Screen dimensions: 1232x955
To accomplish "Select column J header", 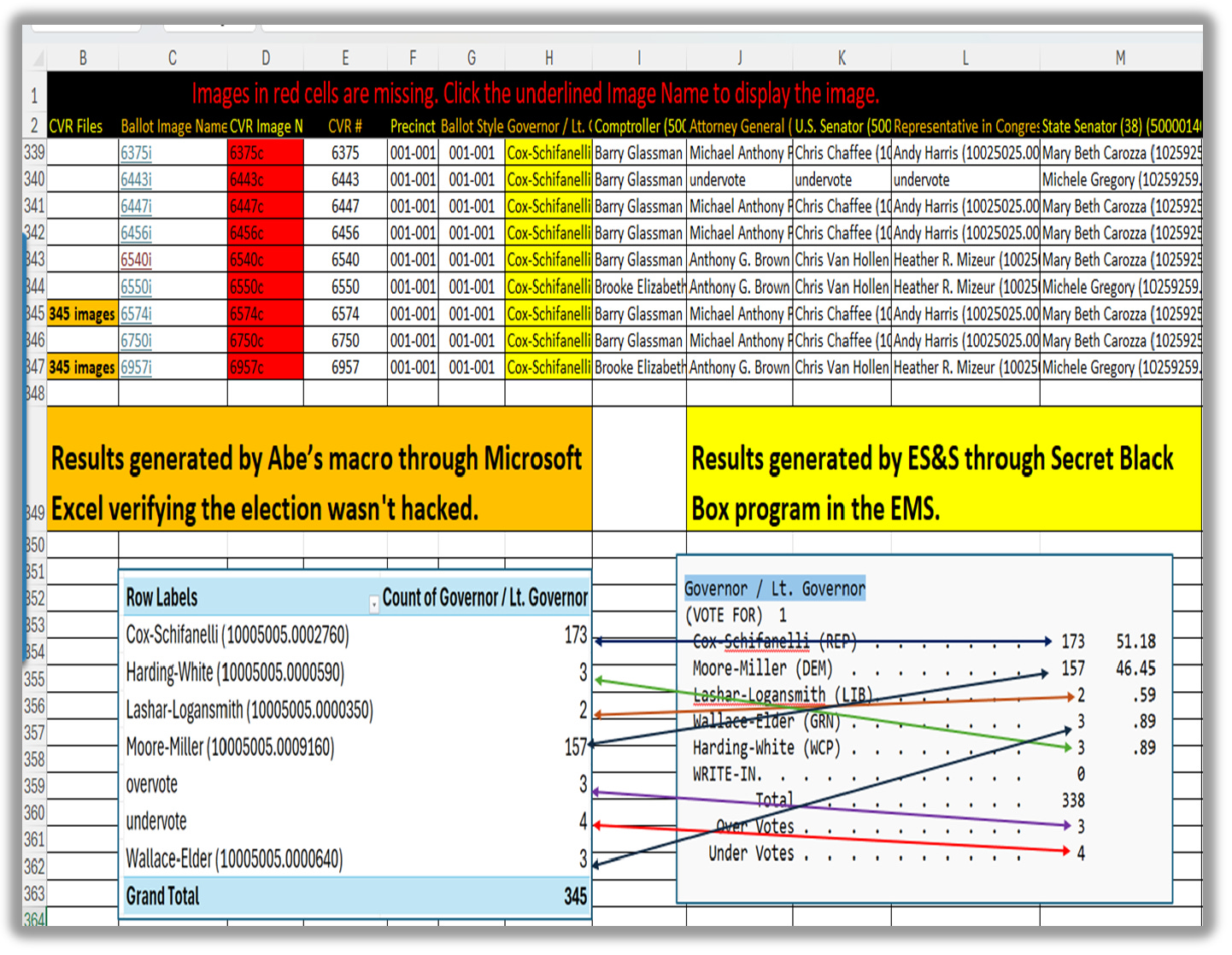I will tap(740, 58).
